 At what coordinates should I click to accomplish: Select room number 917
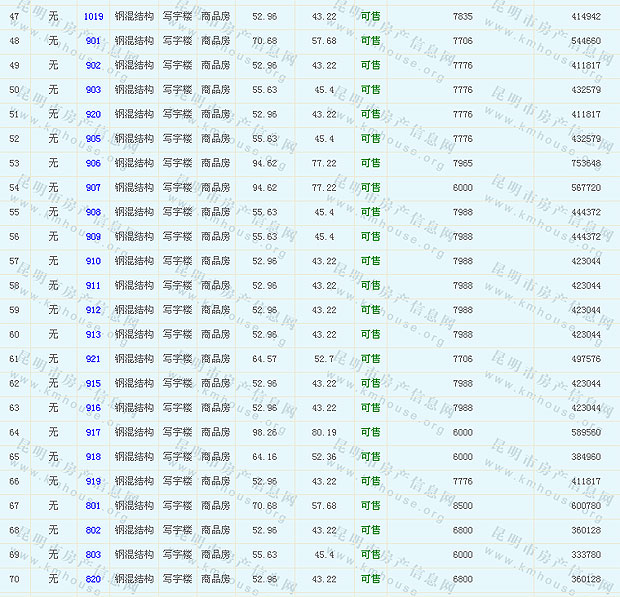pyautogui.click(x=93, y=433)
